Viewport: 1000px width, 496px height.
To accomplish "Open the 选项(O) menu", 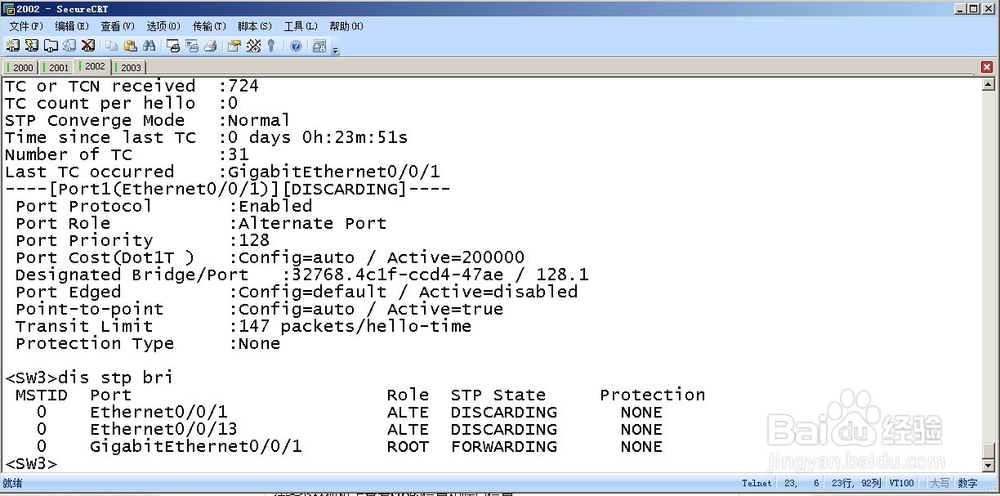I will tap(163, 26).
